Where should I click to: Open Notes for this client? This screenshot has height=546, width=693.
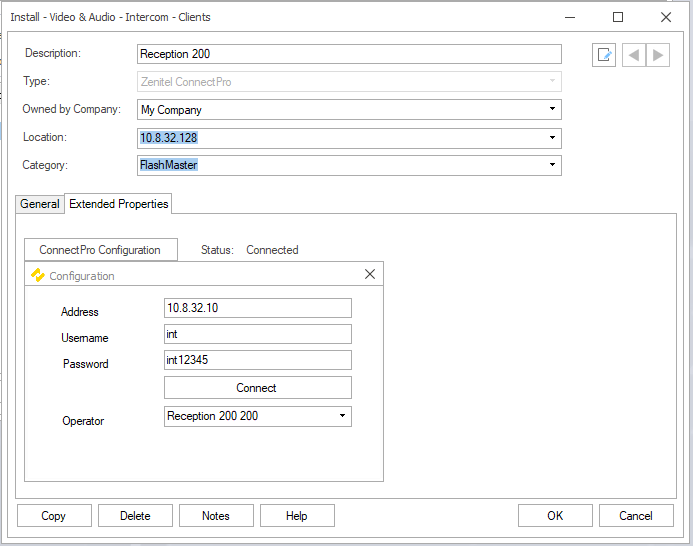(x=216, y=516)
